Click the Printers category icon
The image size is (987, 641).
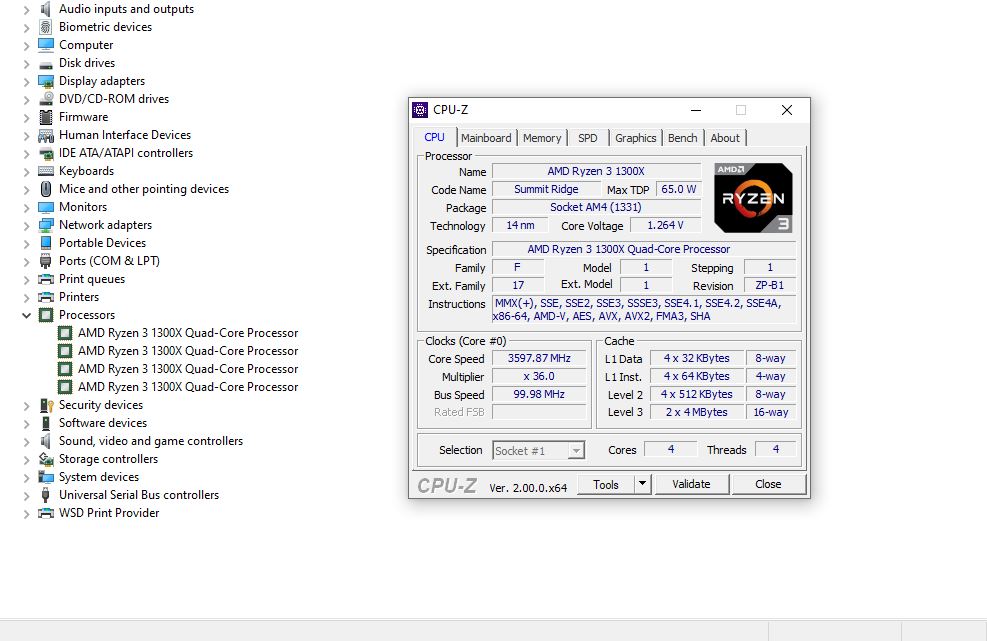pos(46,297)
